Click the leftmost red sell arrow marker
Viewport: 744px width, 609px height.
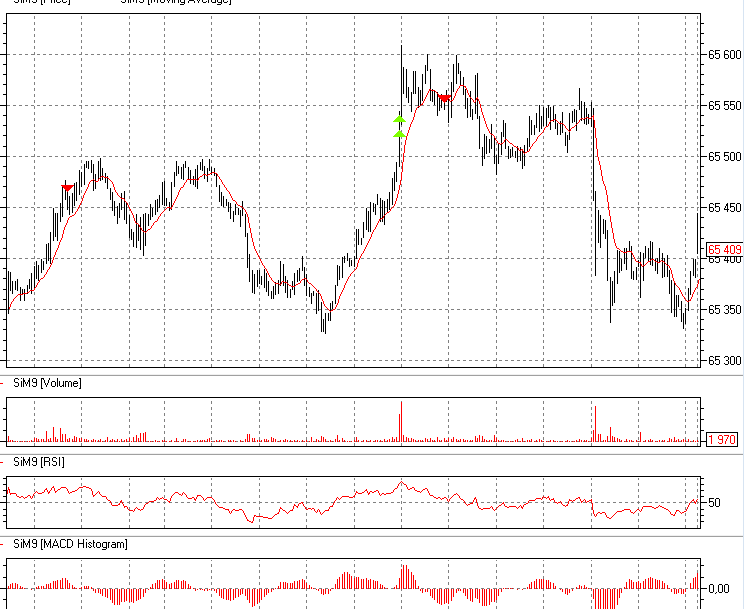click(x=67, y=187)
